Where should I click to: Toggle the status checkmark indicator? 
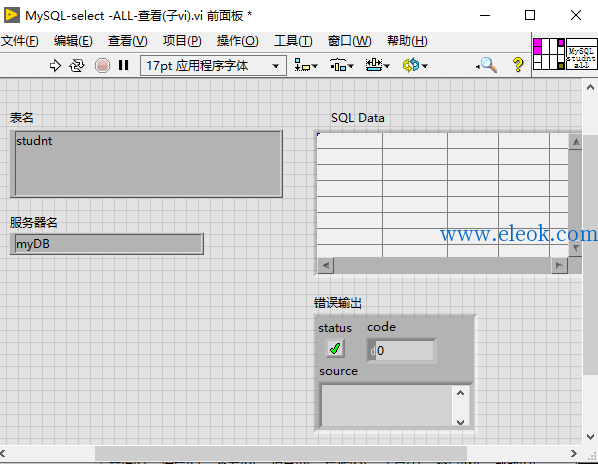(x=335, y=348)
